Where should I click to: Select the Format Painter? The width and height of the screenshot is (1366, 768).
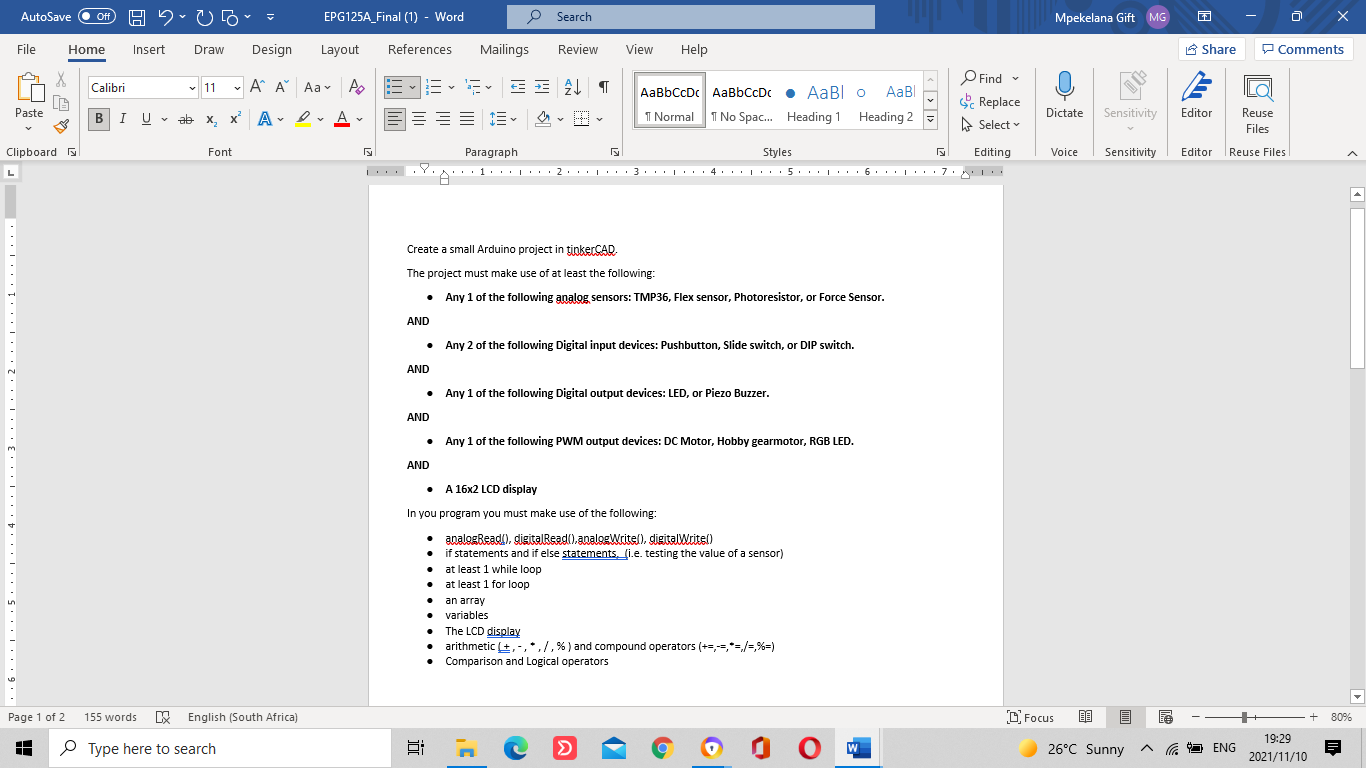61,126
